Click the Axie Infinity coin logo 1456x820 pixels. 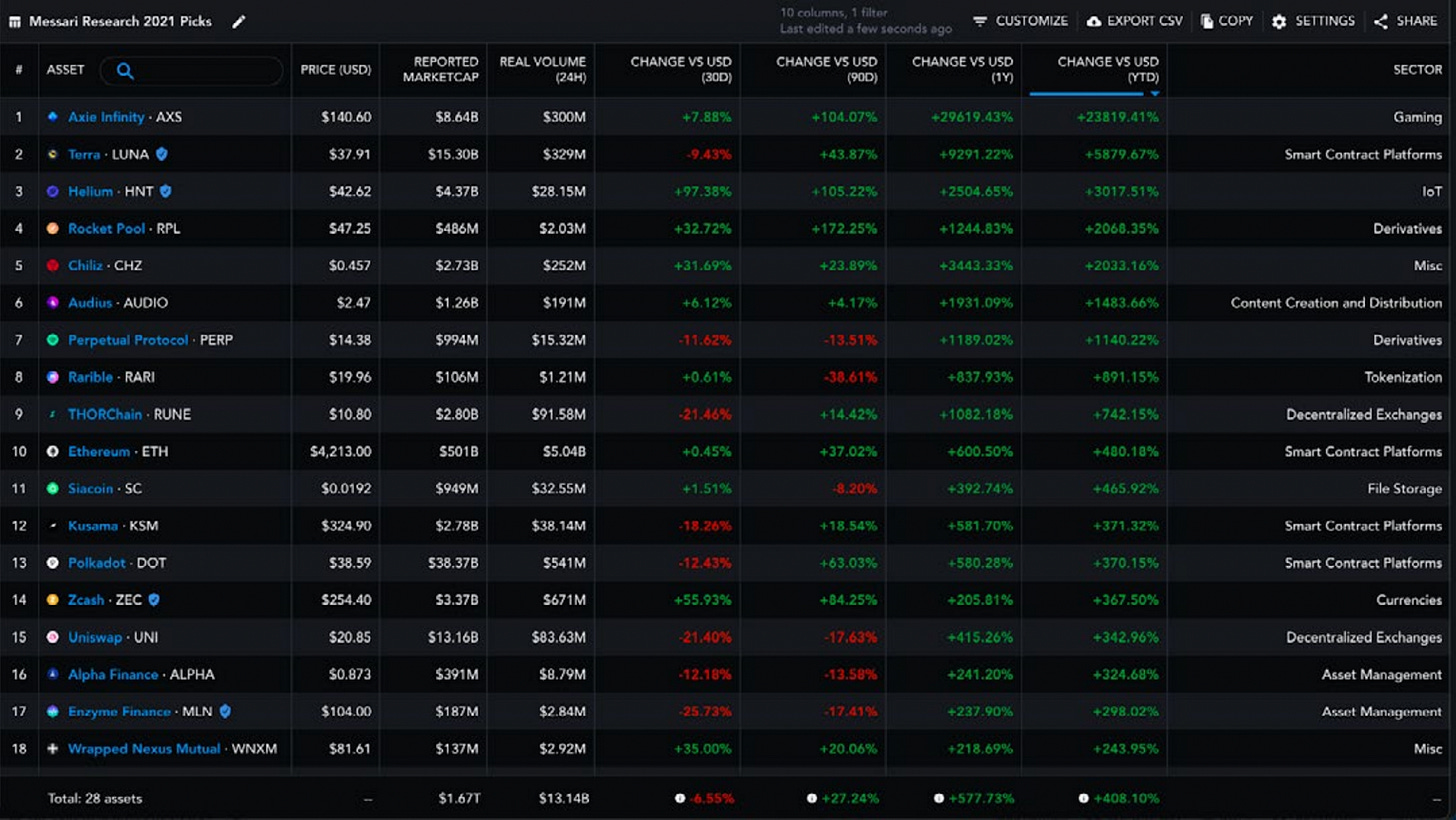click(53, 117)
